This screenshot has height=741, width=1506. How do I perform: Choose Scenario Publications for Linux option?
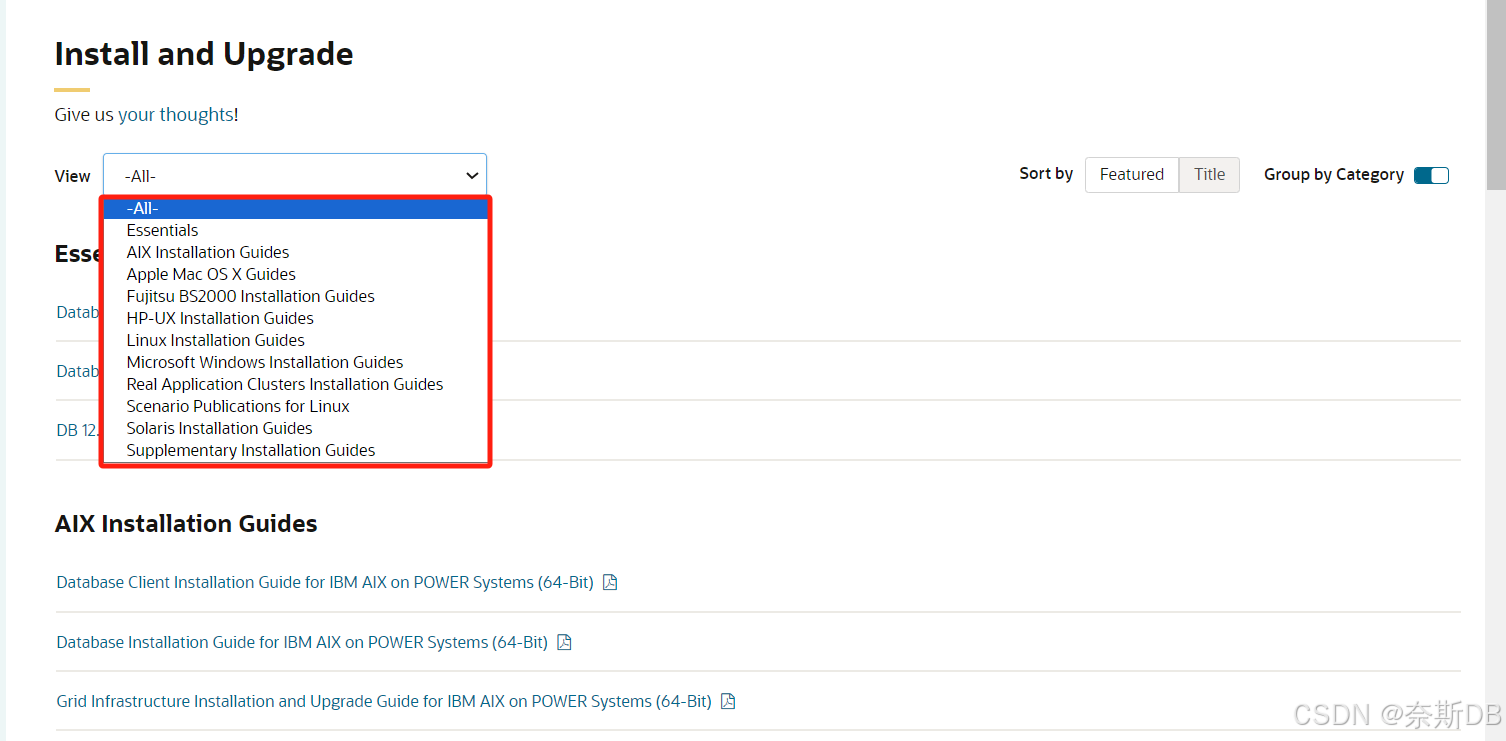(296, 406)
